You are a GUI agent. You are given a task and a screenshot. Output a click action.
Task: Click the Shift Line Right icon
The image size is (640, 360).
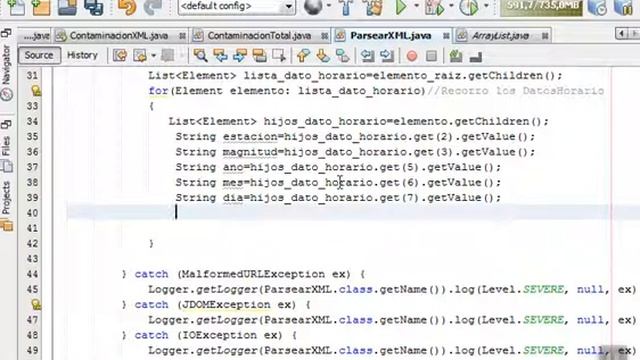point(387,56)
